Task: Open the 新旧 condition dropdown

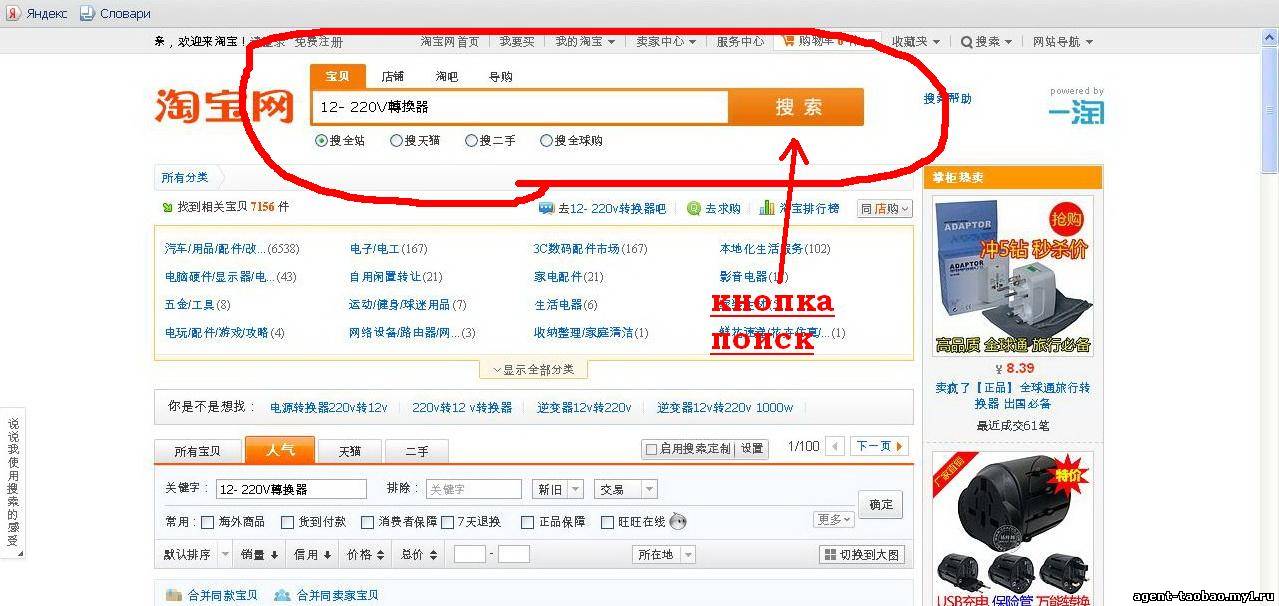Action: point(558,489)
